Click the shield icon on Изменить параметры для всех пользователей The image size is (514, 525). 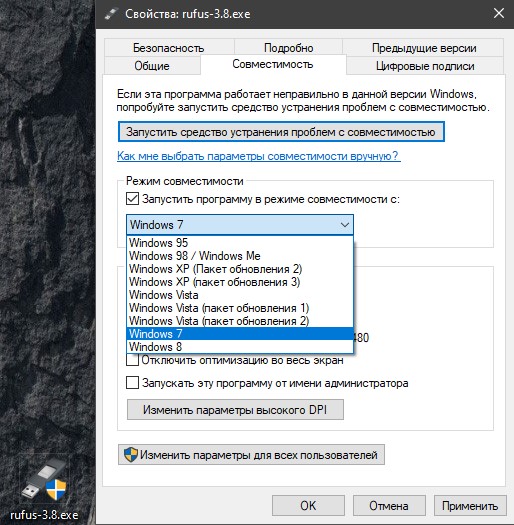[131, 455]
